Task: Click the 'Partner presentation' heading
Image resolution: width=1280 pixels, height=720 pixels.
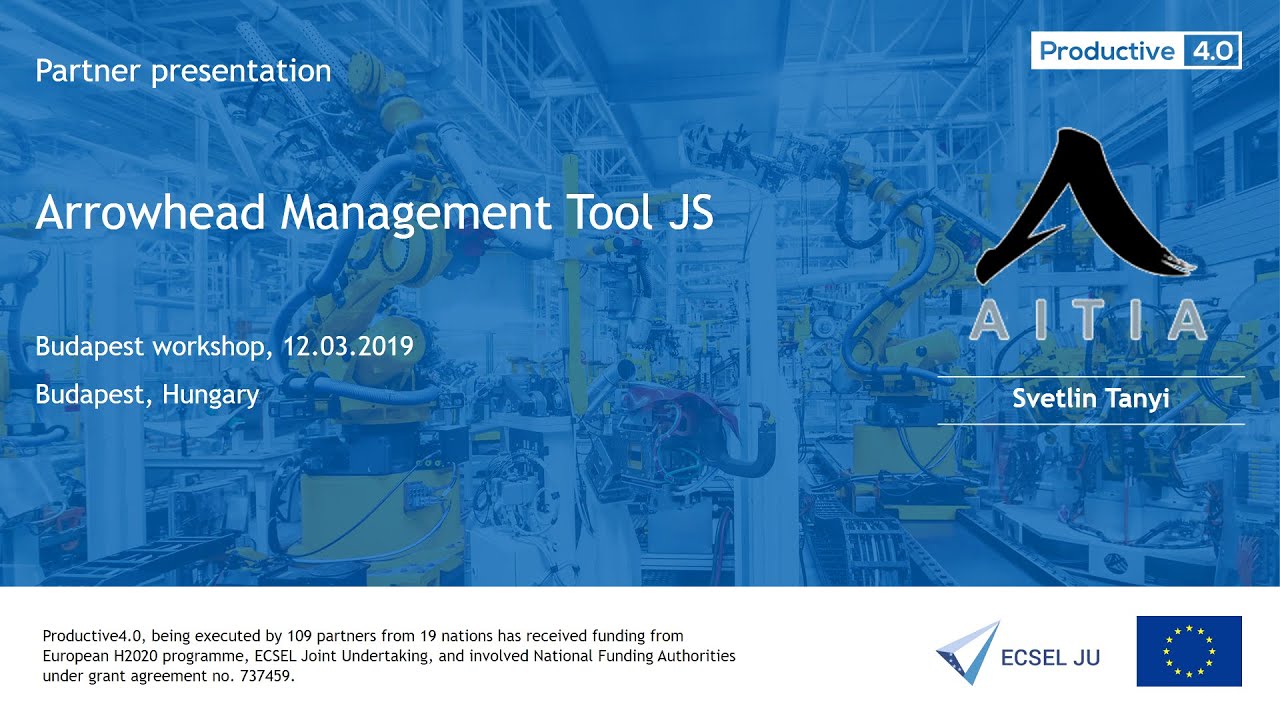Action: (x=183, y=71)
